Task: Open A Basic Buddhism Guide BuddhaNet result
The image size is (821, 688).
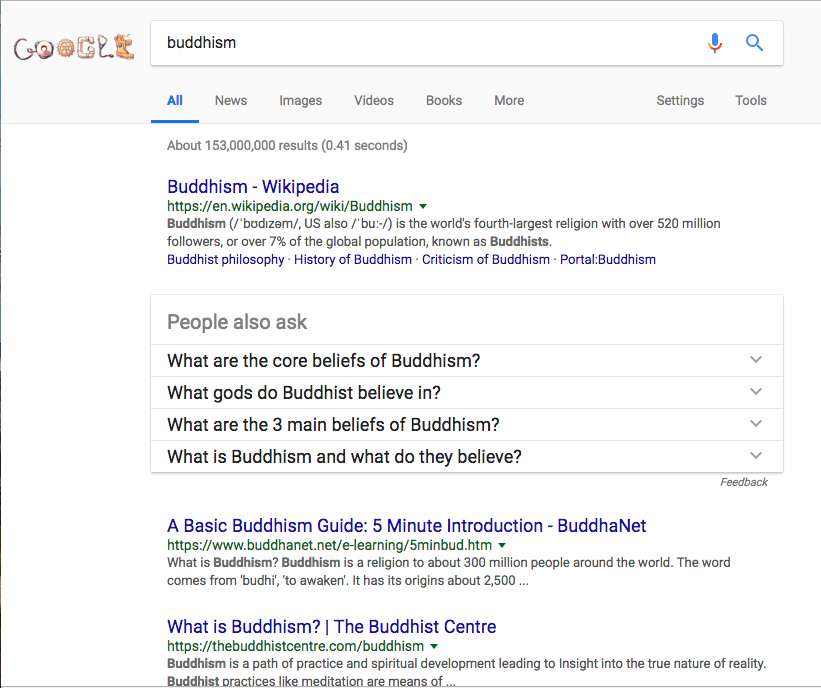Action: 407,526
